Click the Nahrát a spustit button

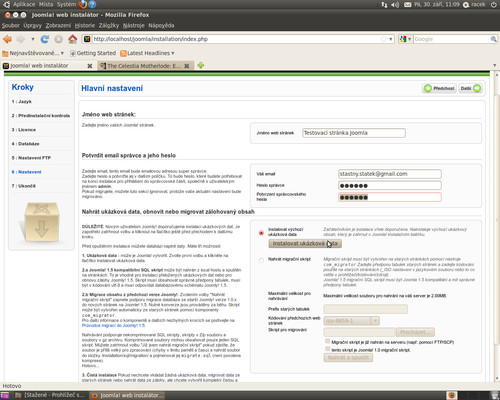pos(348,358)
